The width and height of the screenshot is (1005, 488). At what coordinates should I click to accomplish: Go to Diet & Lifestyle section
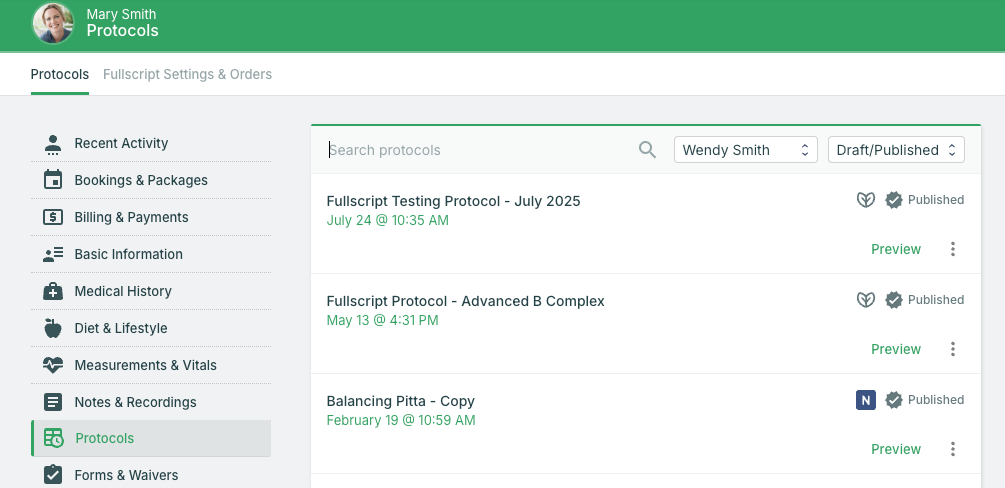click(x=120, y=328)
